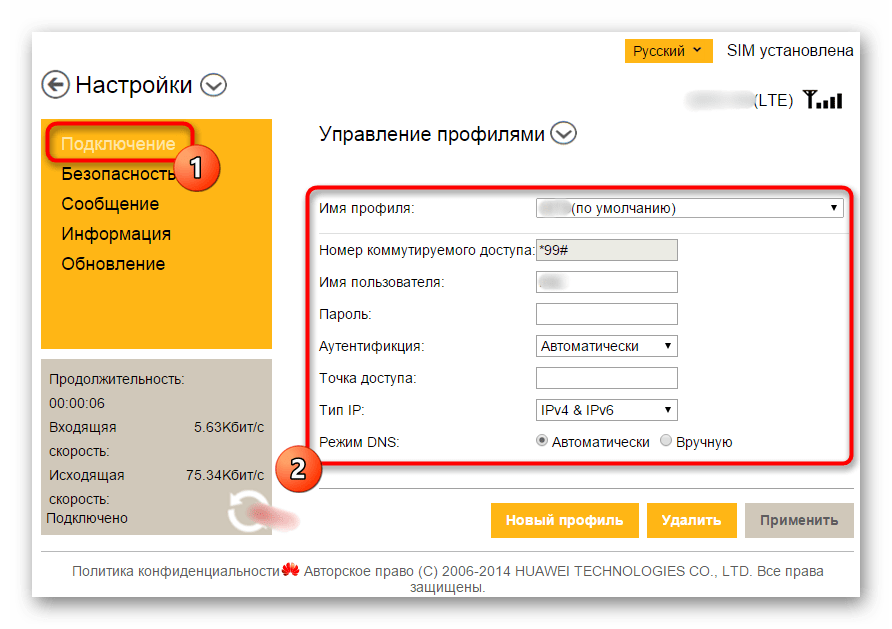Viewport: 892px width, 629px height.
Task: Click the Имя пользователя input field
Action: 606,282
